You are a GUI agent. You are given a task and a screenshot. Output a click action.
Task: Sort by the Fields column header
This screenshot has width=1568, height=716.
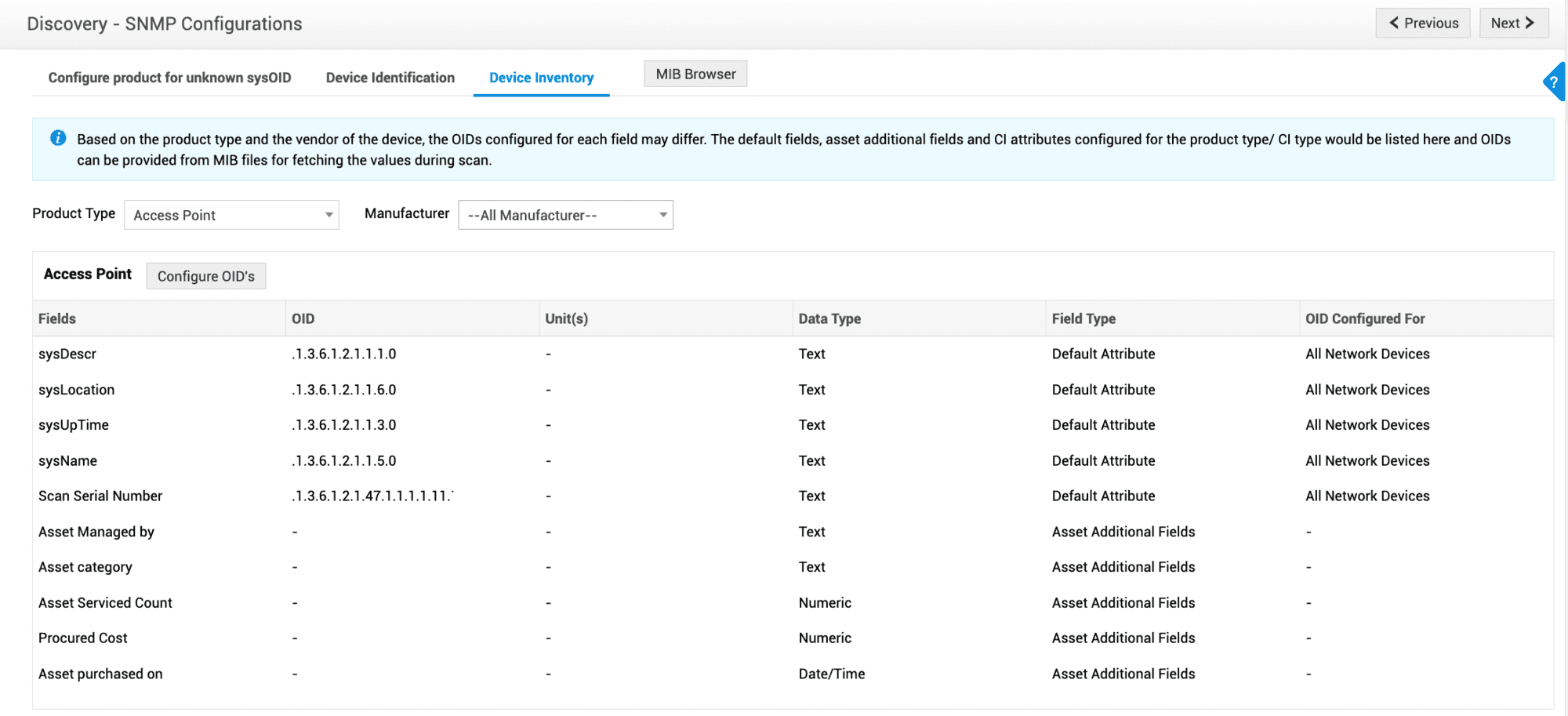tap(57, 318)
